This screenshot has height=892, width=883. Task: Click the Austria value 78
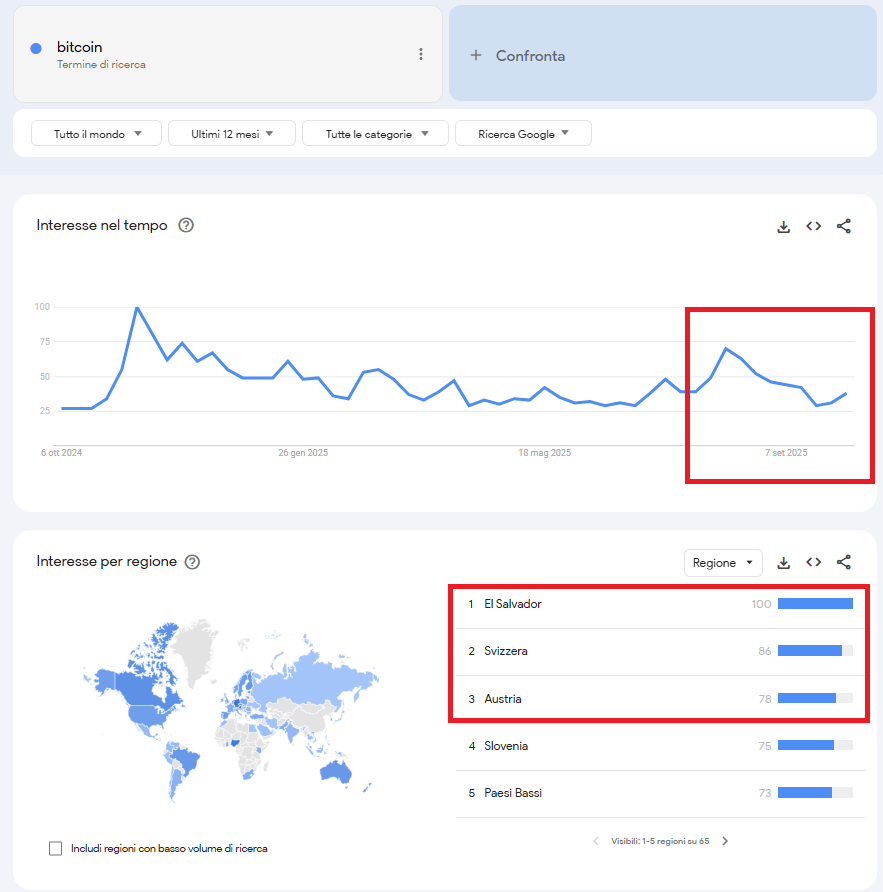pos(765,699)
